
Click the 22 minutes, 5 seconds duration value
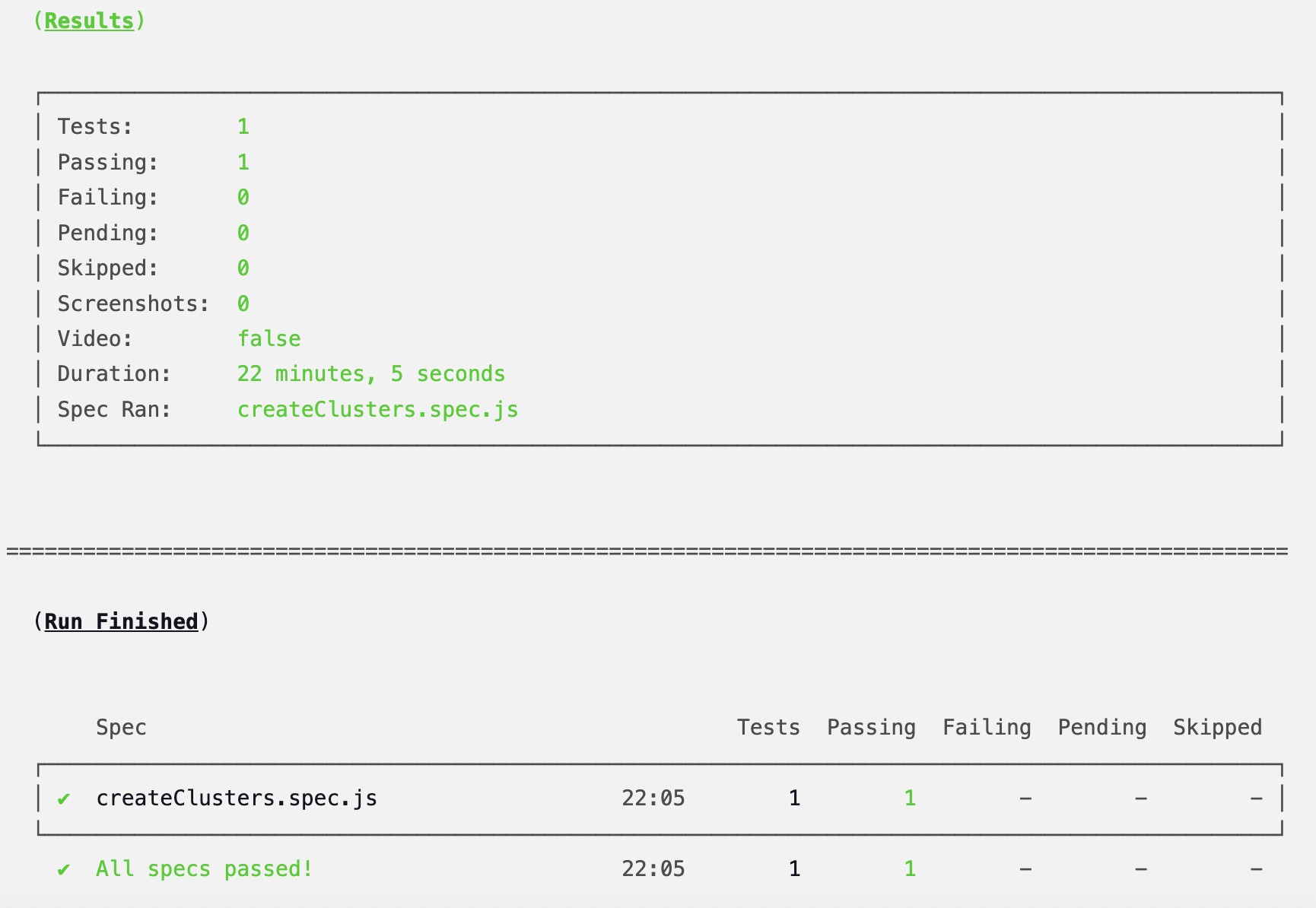[x=370, y=374]
